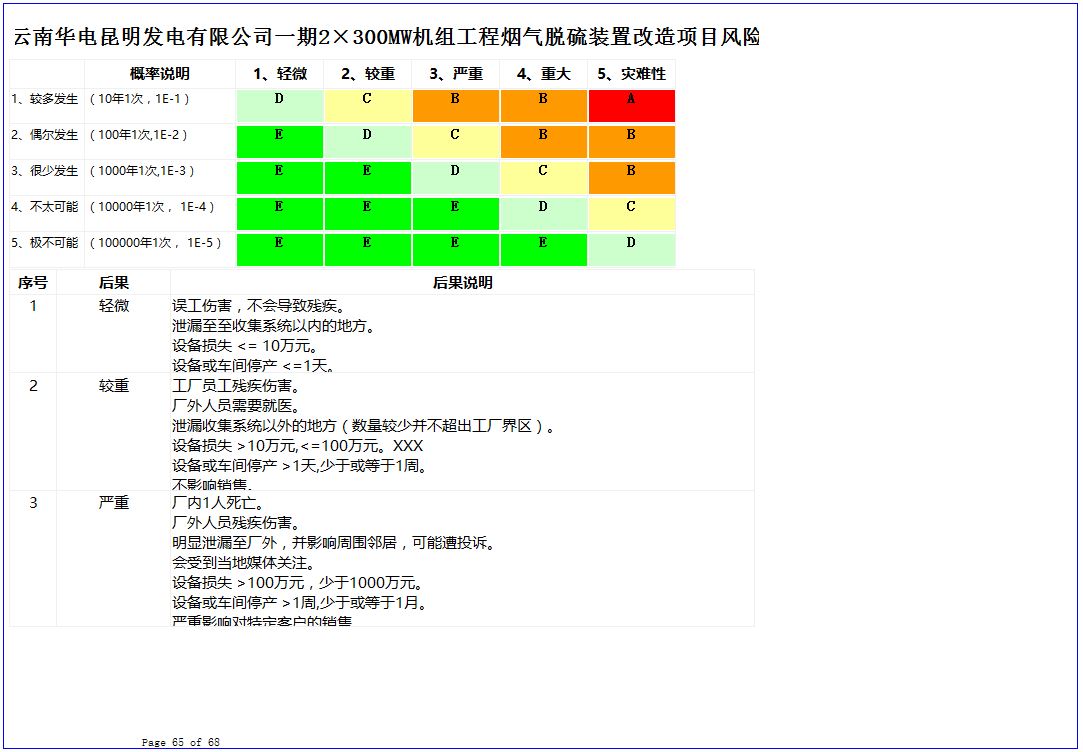Click the probability (10年1次，1E-1)

(x=140, y=99)
